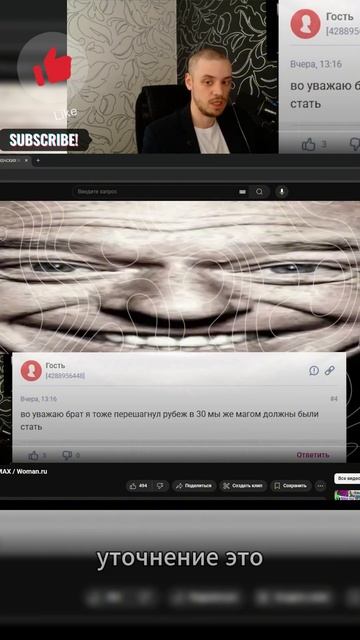
Task: Click 'Вчера, 13:16' in the top-right comment
Action: point(316,64)
